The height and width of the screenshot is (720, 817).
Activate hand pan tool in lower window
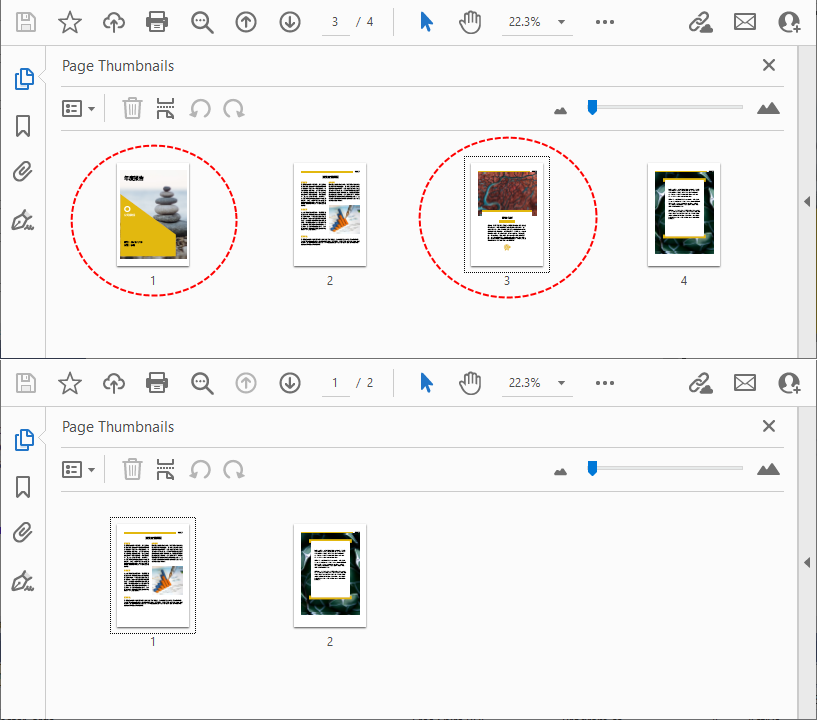(x=470, y=383)
